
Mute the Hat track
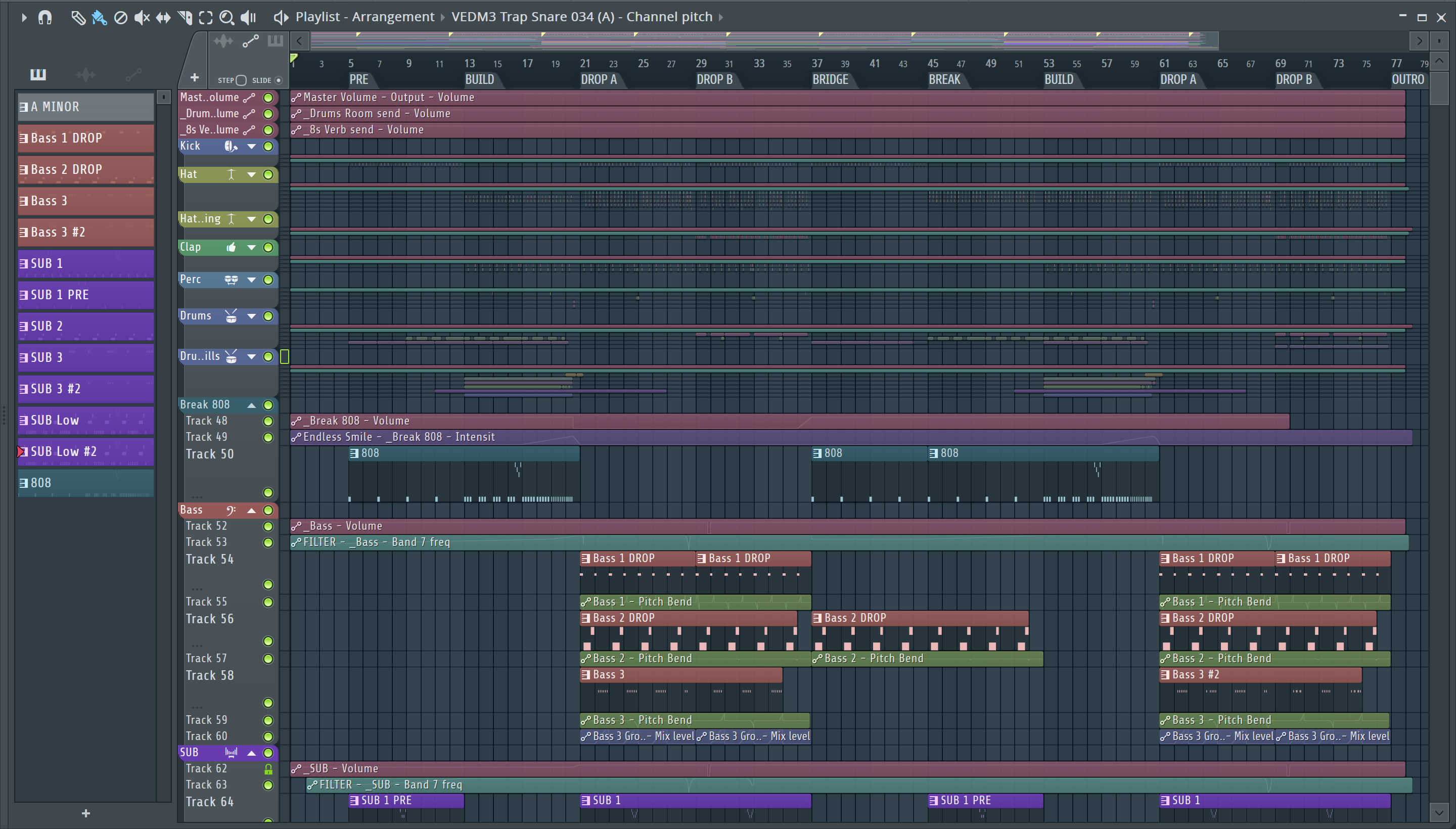268,175
